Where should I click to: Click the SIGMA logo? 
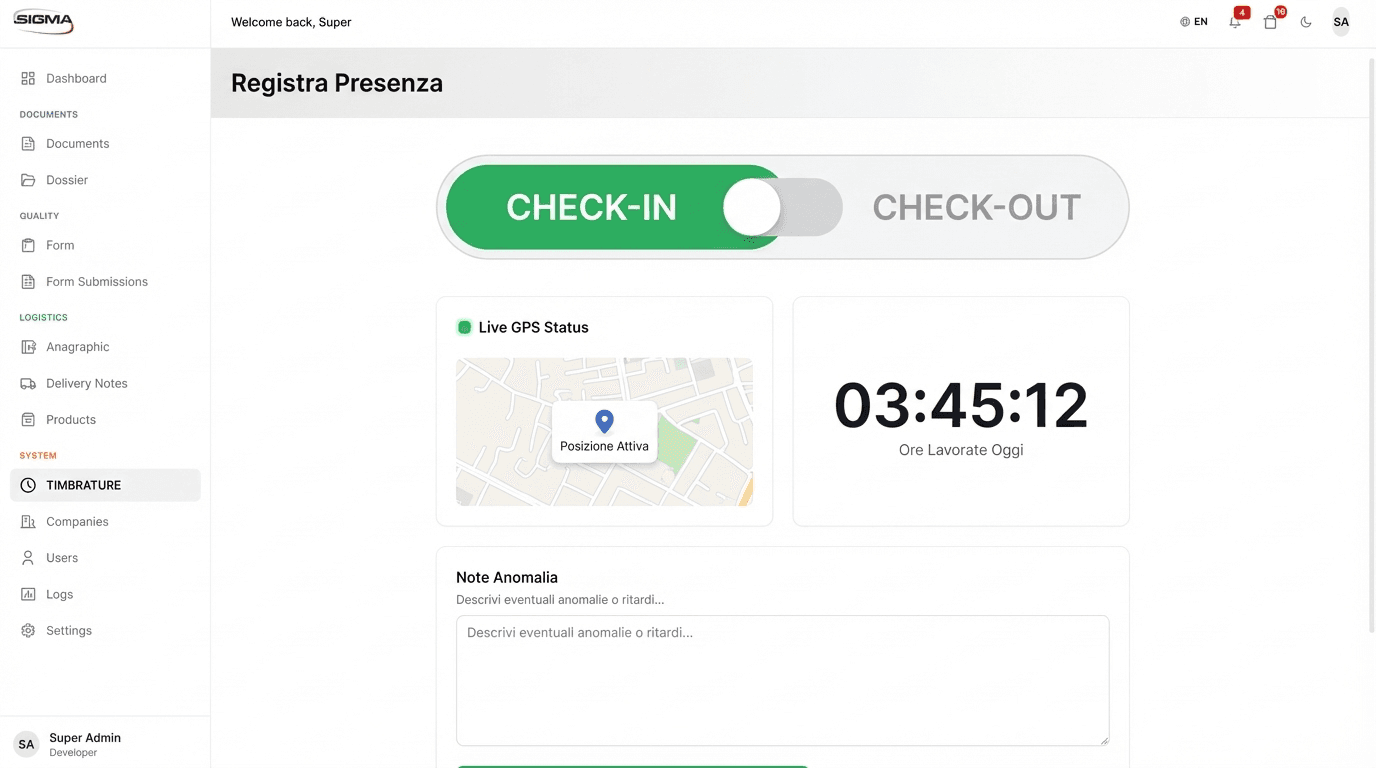pos(44,21)
